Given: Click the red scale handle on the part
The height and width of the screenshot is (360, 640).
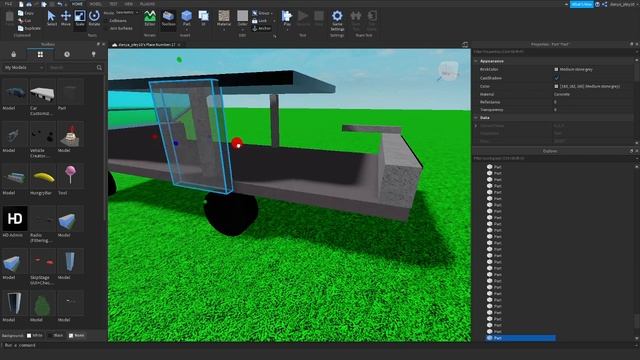Looking at the screenshot, I should (x=237, y=143).
